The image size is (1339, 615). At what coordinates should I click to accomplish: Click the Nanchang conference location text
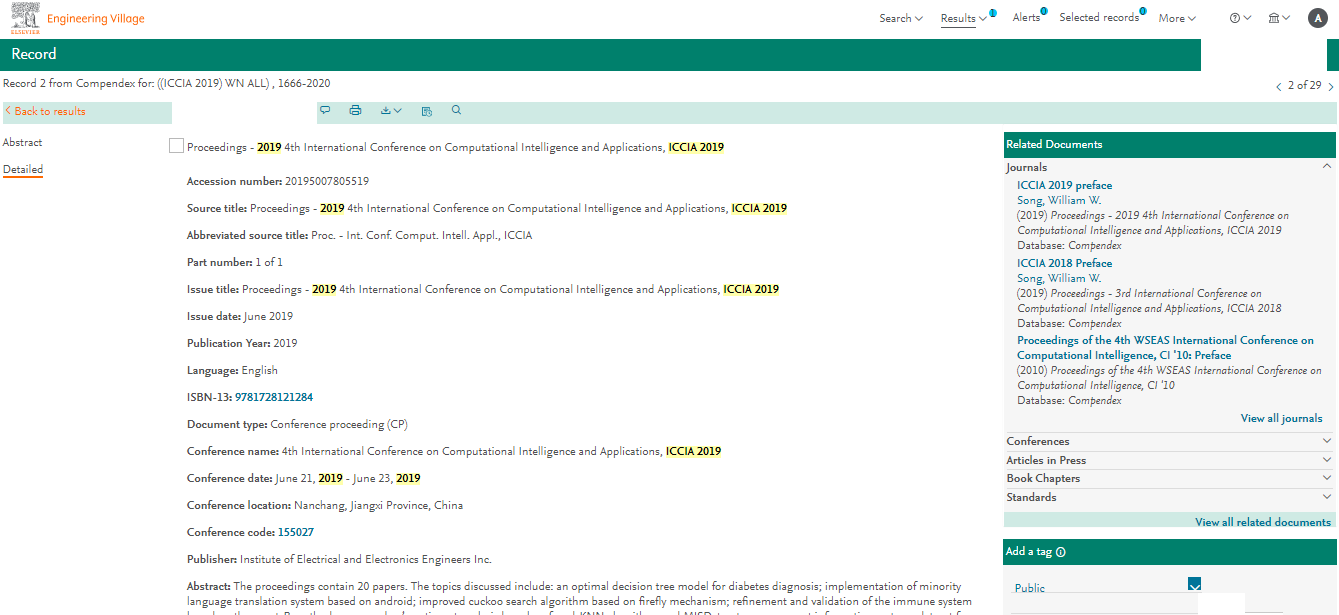tap(378, 506)
